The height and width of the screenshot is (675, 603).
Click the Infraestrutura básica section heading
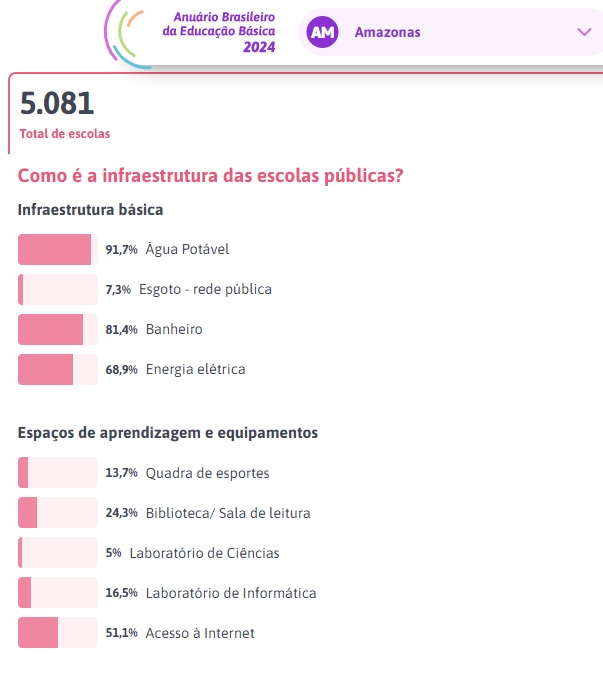coord(91,210)
